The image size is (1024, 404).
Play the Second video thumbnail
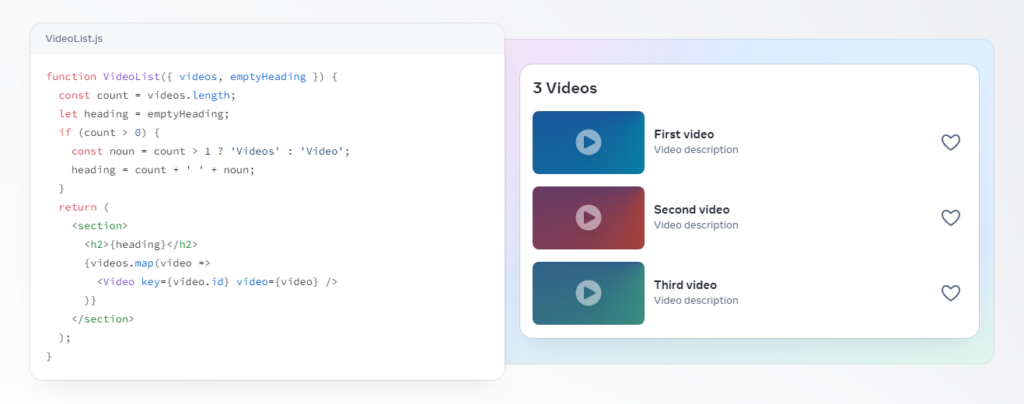point(588,218)
